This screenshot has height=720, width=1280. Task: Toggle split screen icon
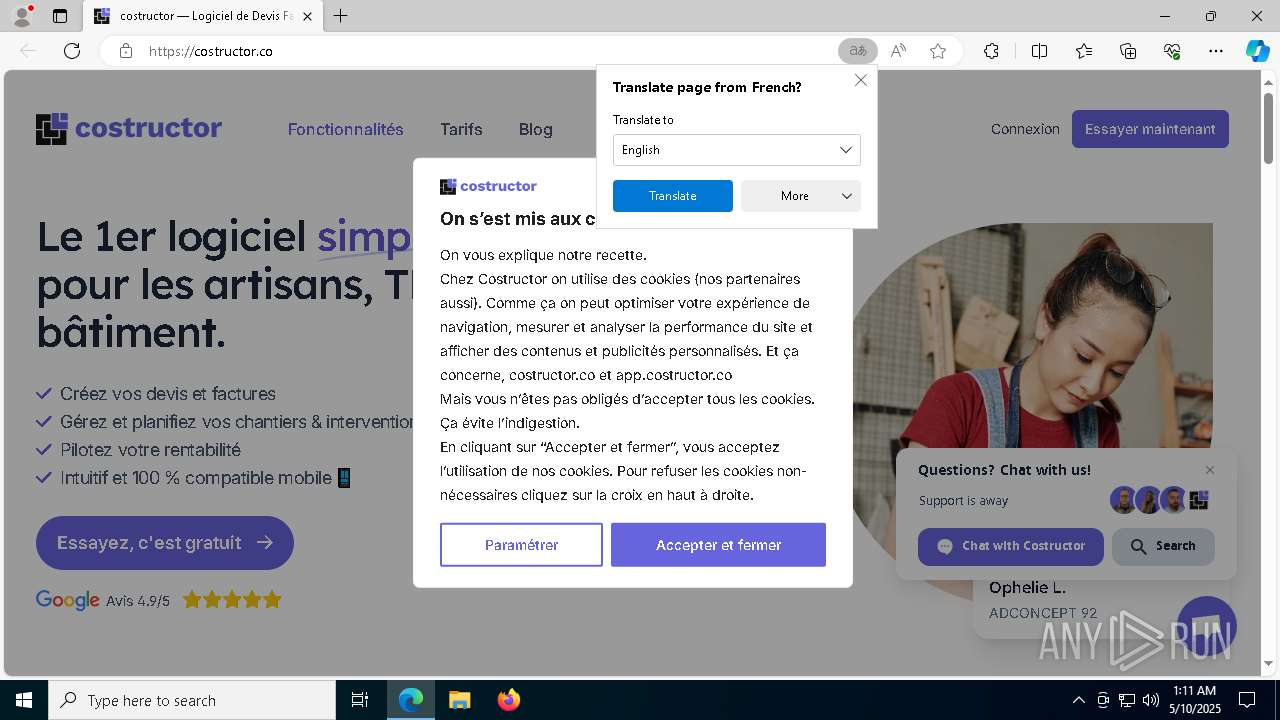[1039, 51]
